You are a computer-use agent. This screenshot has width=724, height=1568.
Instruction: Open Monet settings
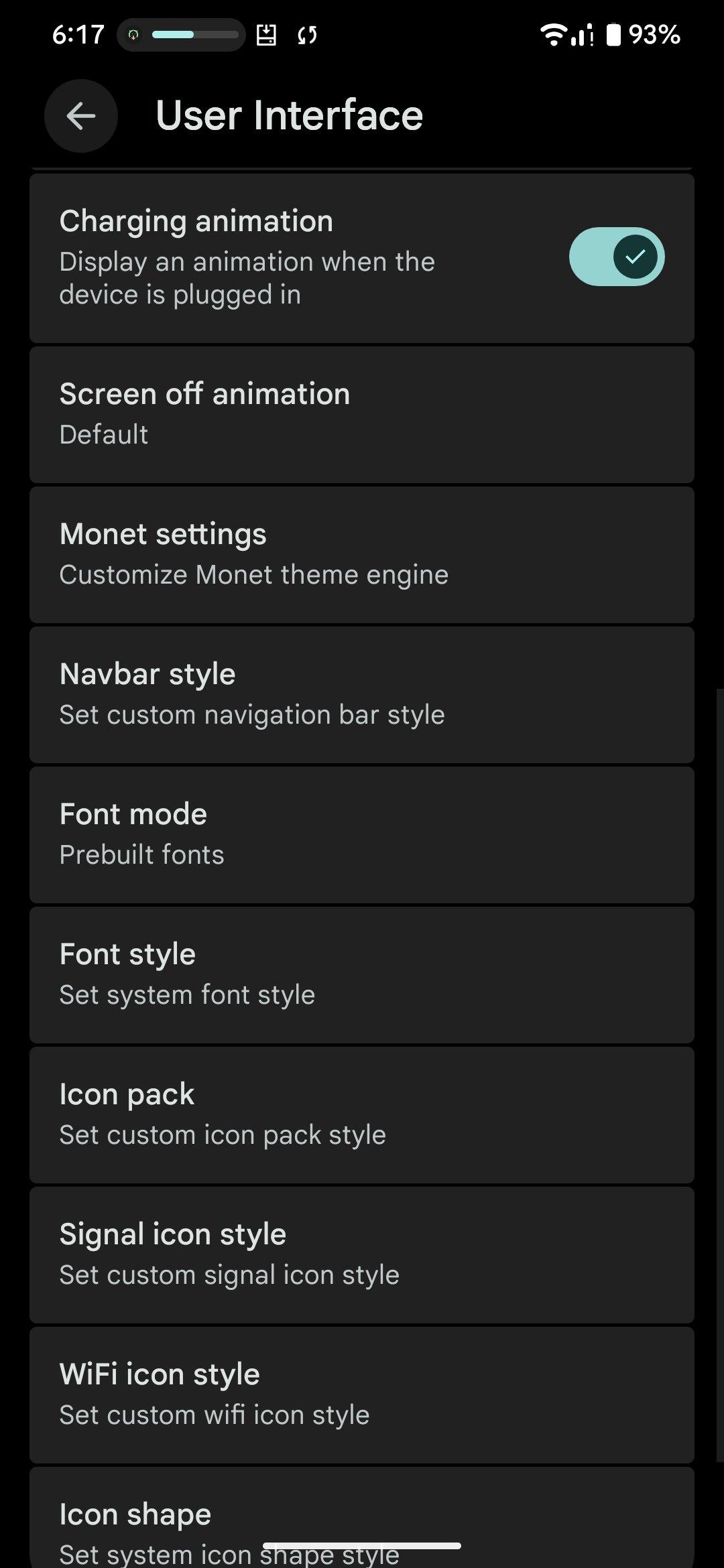click(362, 555)
